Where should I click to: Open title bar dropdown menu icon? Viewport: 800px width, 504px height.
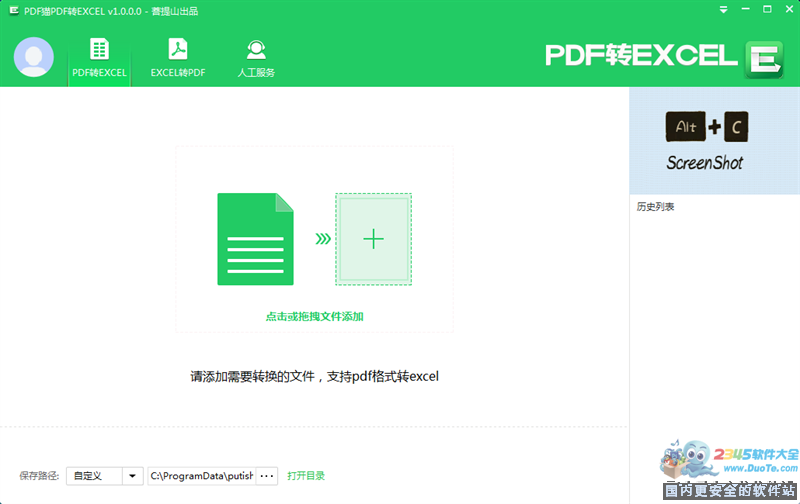click(723, 9)
